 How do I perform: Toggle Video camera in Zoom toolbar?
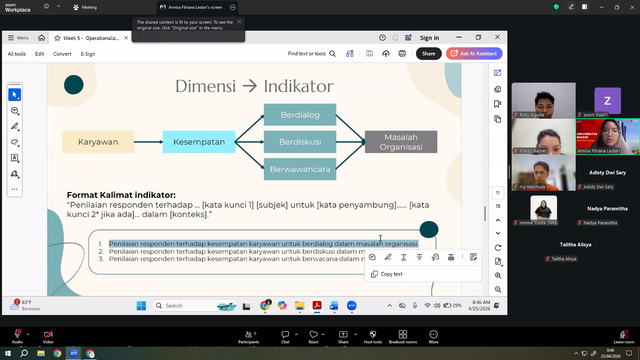(48, 337)
